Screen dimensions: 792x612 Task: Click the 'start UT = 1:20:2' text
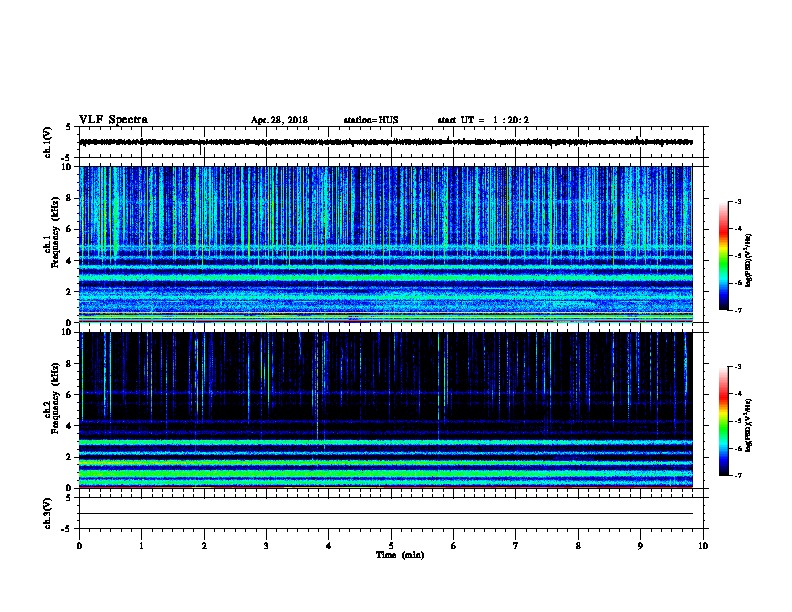point(483,120)
